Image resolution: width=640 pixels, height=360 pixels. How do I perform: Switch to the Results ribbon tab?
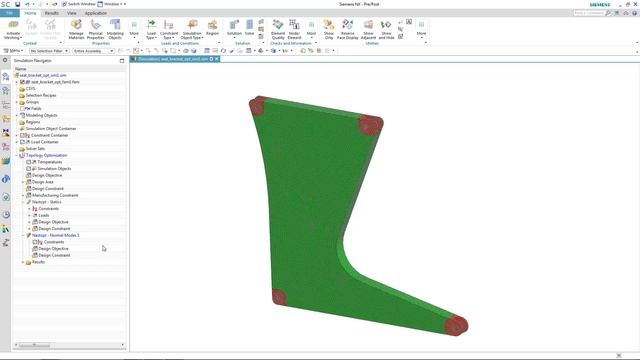coord(51,13)
